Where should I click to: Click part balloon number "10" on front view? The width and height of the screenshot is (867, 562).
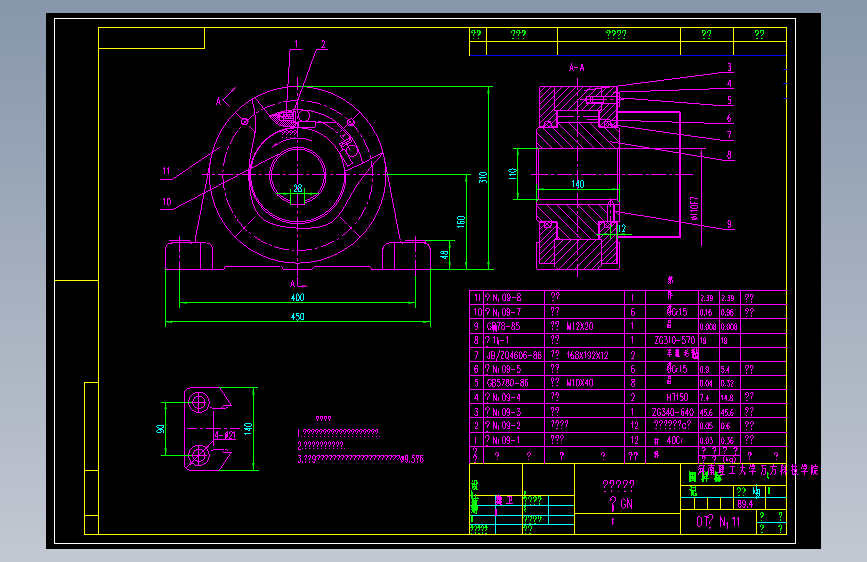click(167, 202)
